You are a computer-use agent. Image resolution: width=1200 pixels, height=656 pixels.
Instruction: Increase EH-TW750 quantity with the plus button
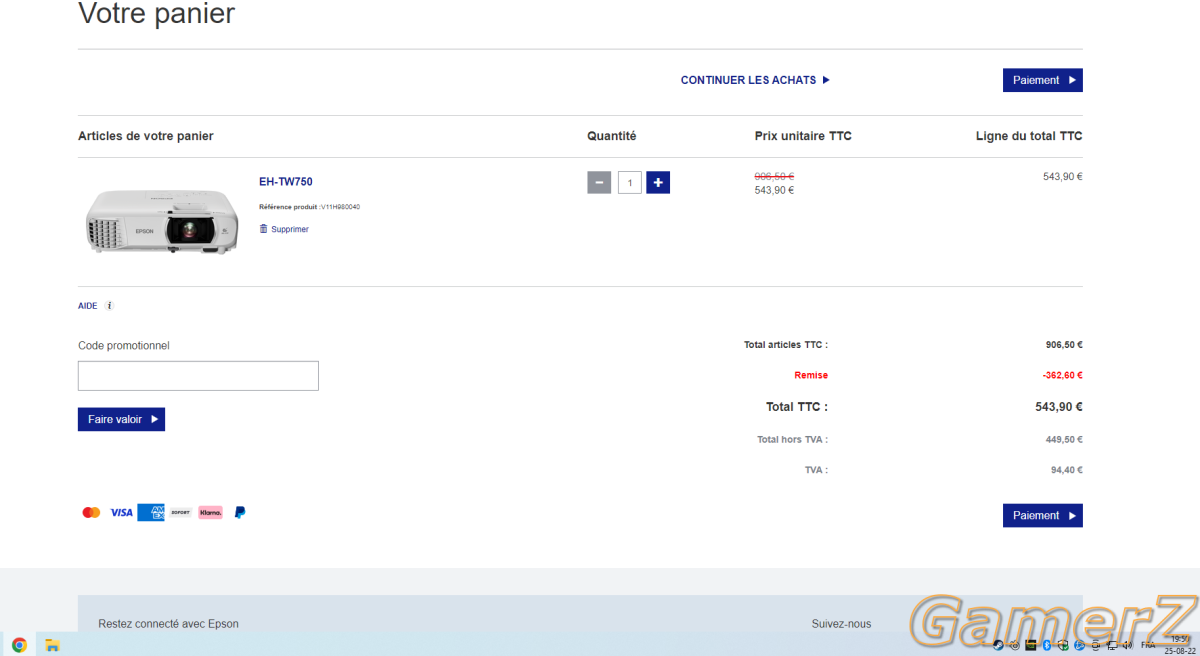point(658,182)
